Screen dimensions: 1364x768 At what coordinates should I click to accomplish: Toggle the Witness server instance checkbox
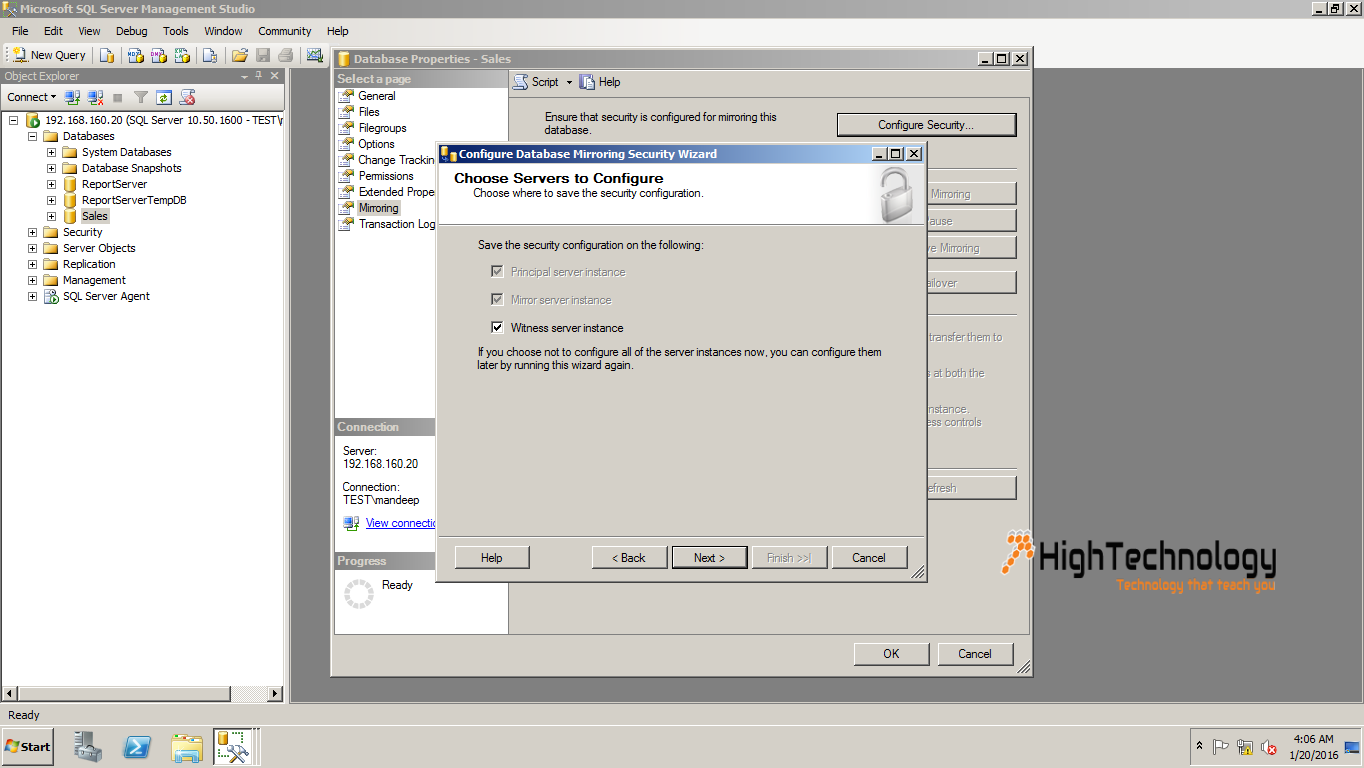(x=497, y=327)
